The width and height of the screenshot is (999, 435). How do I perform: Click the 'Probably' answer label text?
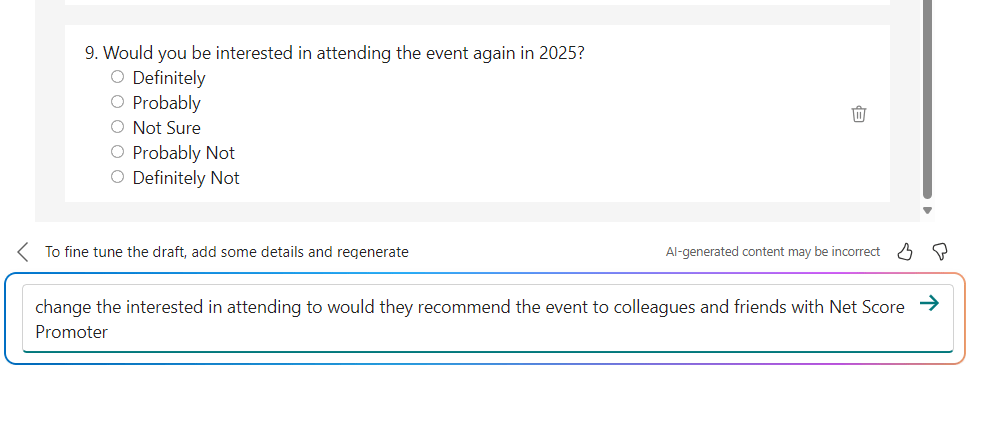(x=166, y=103)
